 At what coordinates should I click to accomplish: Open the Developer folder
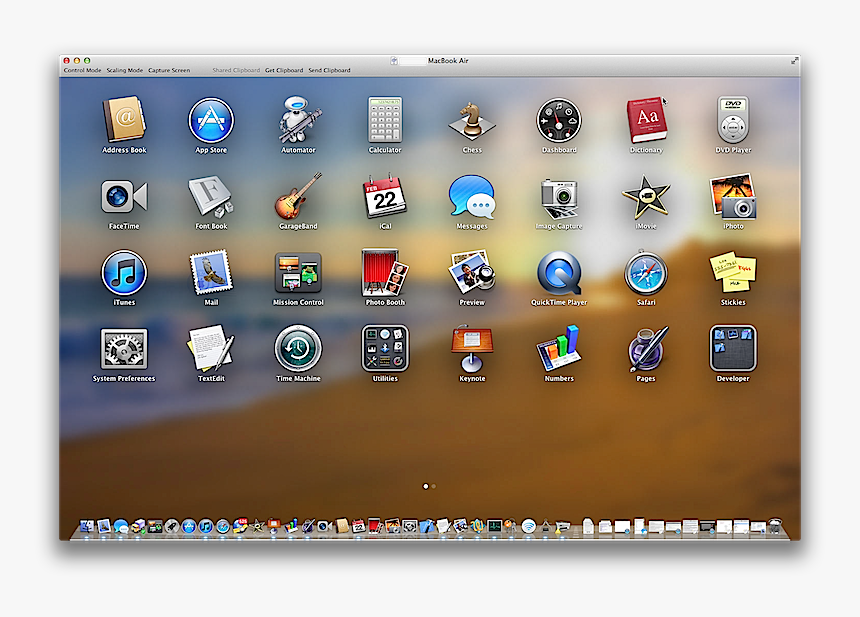point(733,349)
